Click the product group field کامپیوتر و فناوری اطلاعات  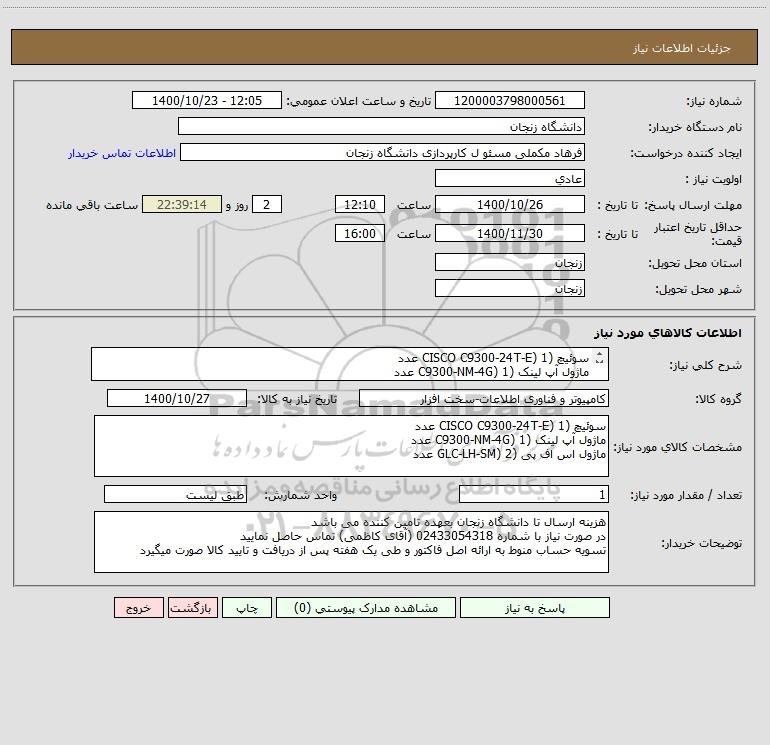pyautogui.click(x=484, y=398)
